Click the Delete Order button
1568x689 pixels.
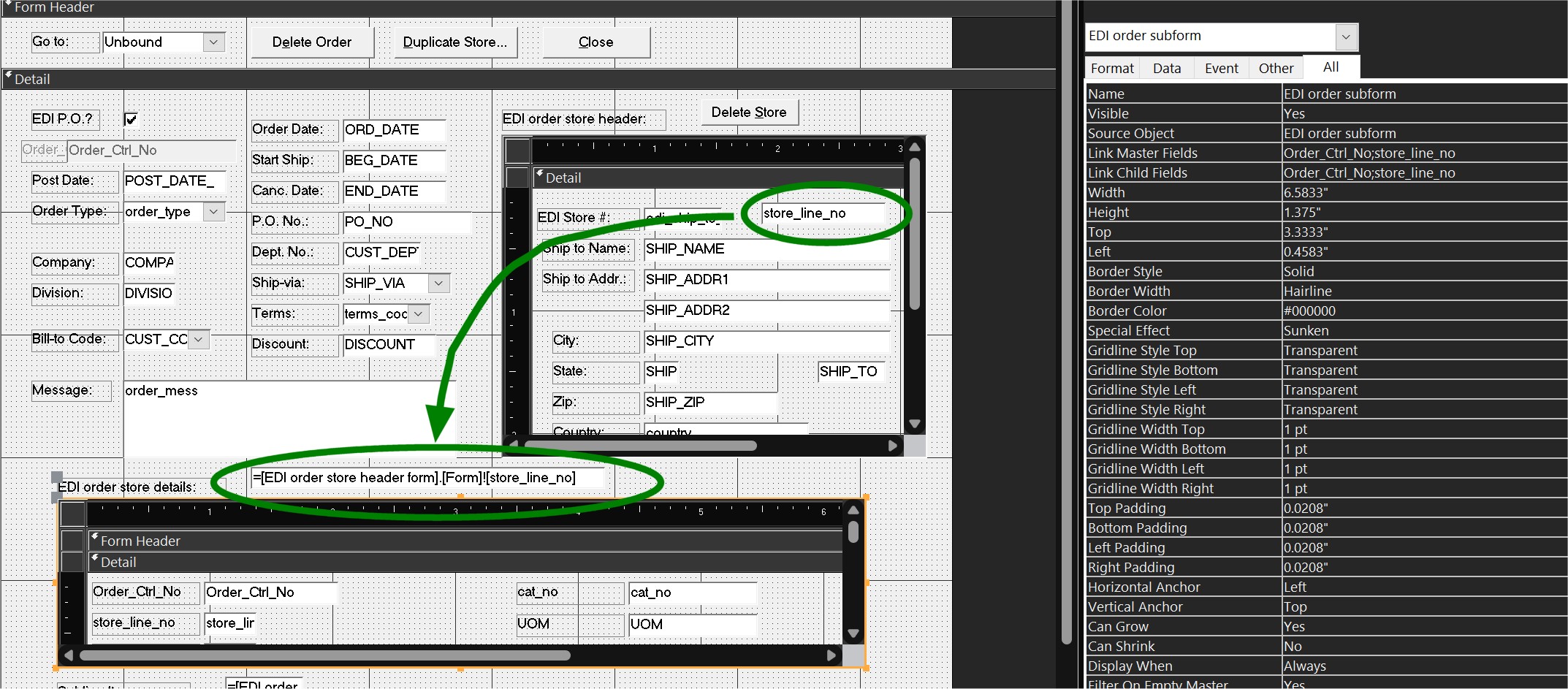(312, 42)
